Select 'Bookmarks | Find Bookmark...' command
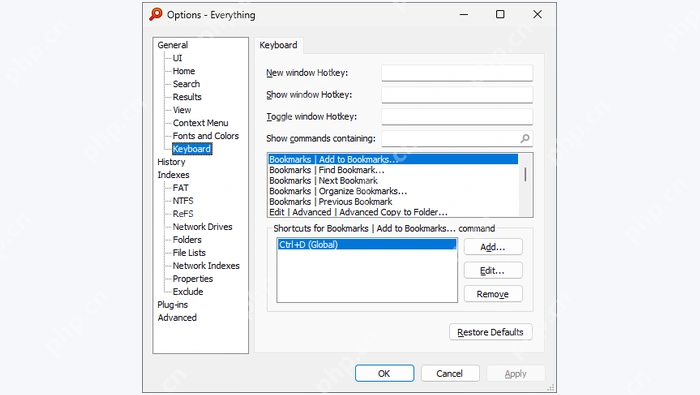The height and width of the screenshot is (395, 700). pos(393,170)
